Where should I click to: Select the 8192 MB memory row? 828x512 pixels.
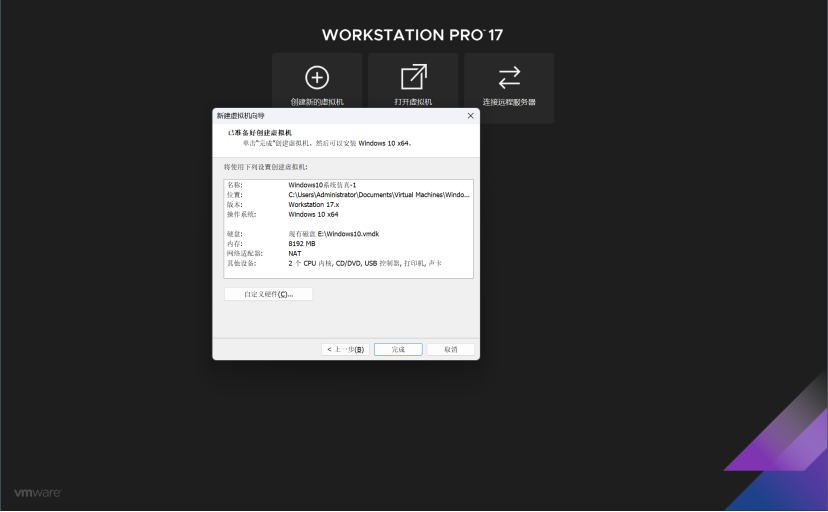click(349, 244)
